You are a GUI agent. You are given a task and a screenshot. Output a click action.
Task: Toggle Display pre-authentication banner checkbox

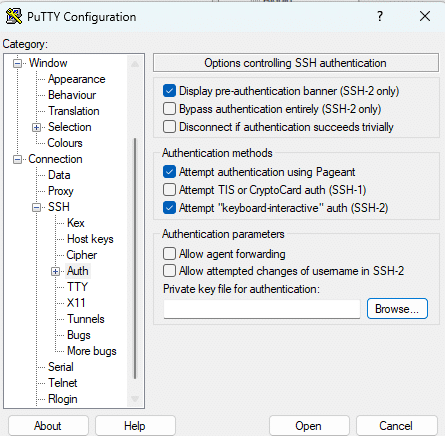(169, 91)
